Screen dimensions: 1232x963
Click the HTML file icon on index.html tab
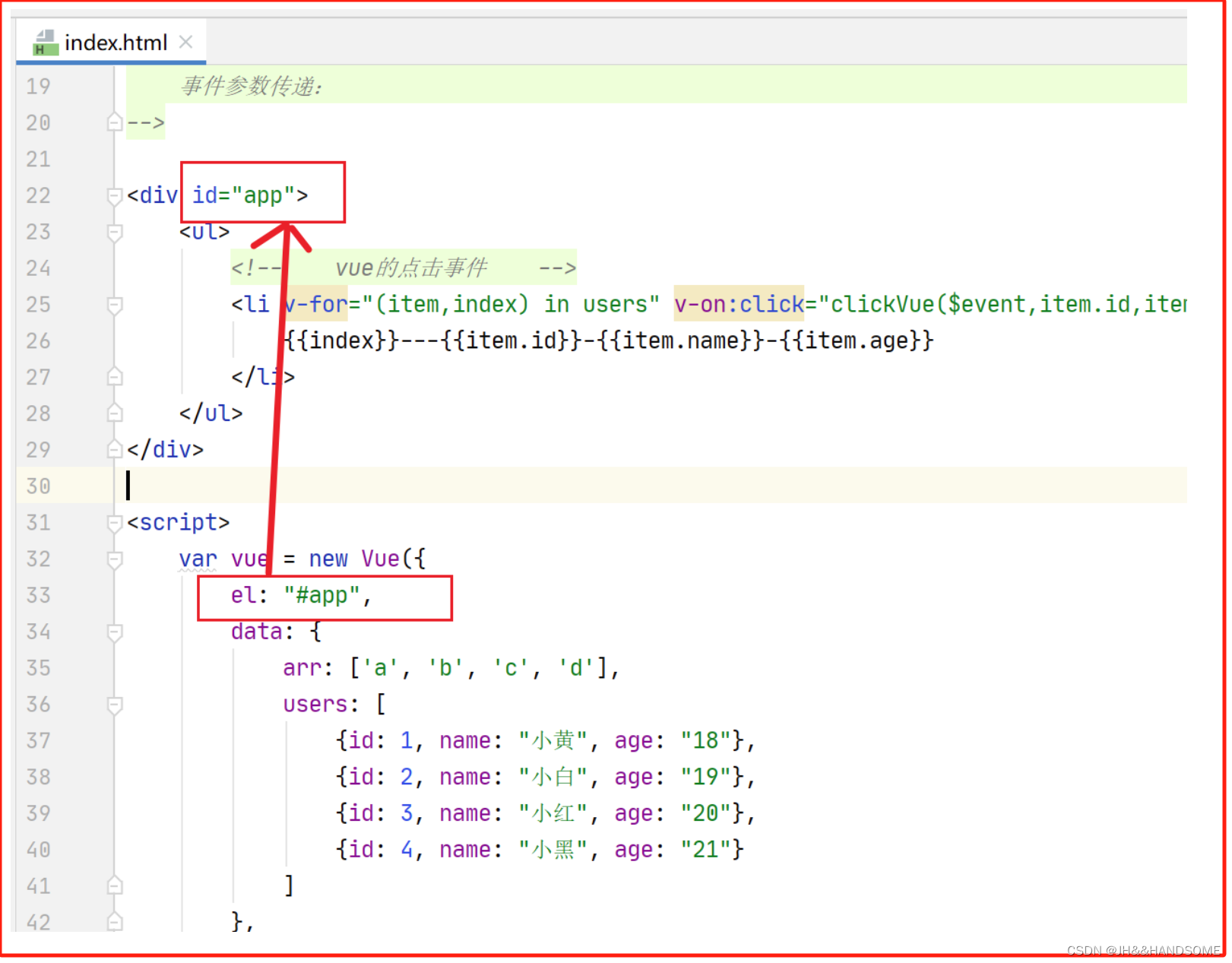[x=46, y=43]
